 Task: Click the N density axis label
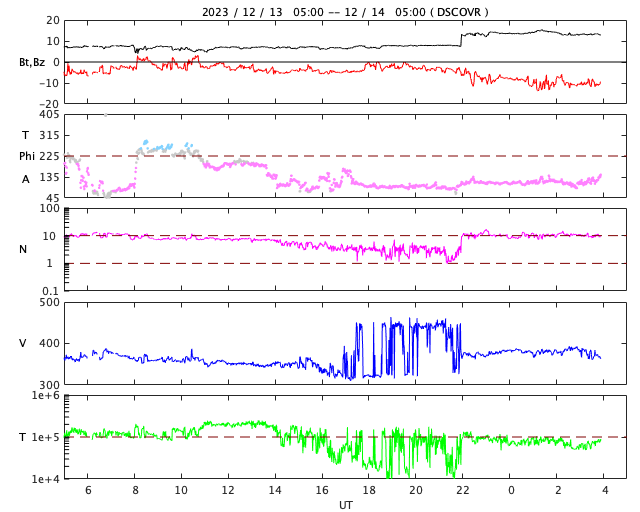[x=23, y=249]
